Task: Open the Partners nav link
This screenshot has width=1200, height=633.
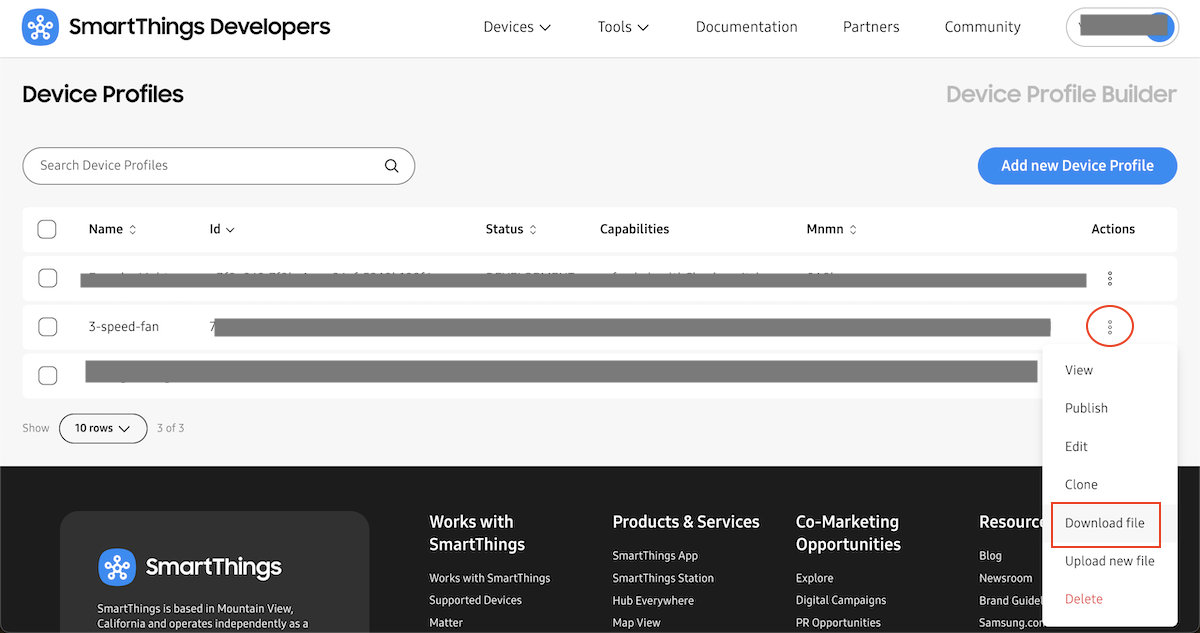Action: 871,27
